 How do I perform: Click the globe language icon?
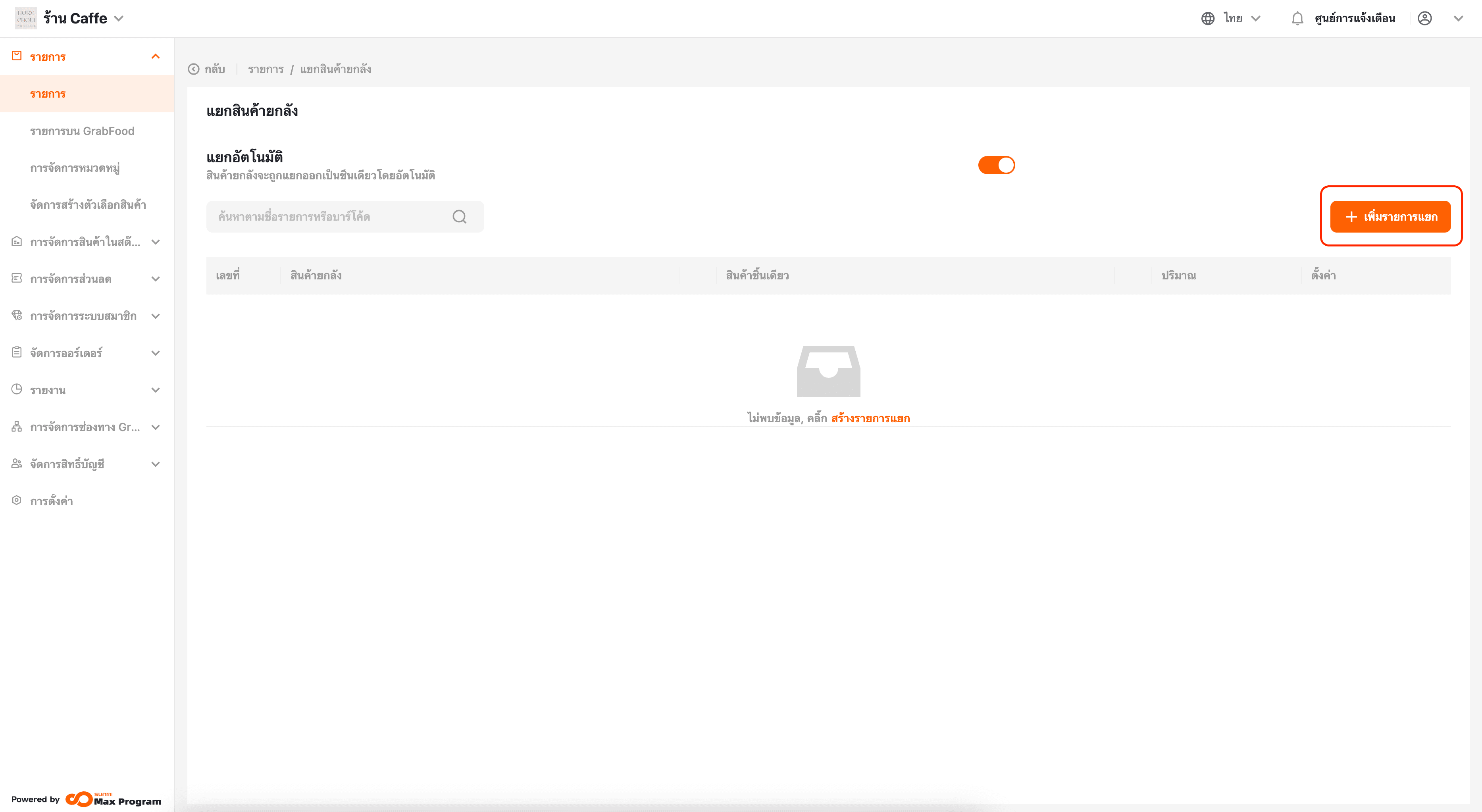click(x=1208, y=18)
